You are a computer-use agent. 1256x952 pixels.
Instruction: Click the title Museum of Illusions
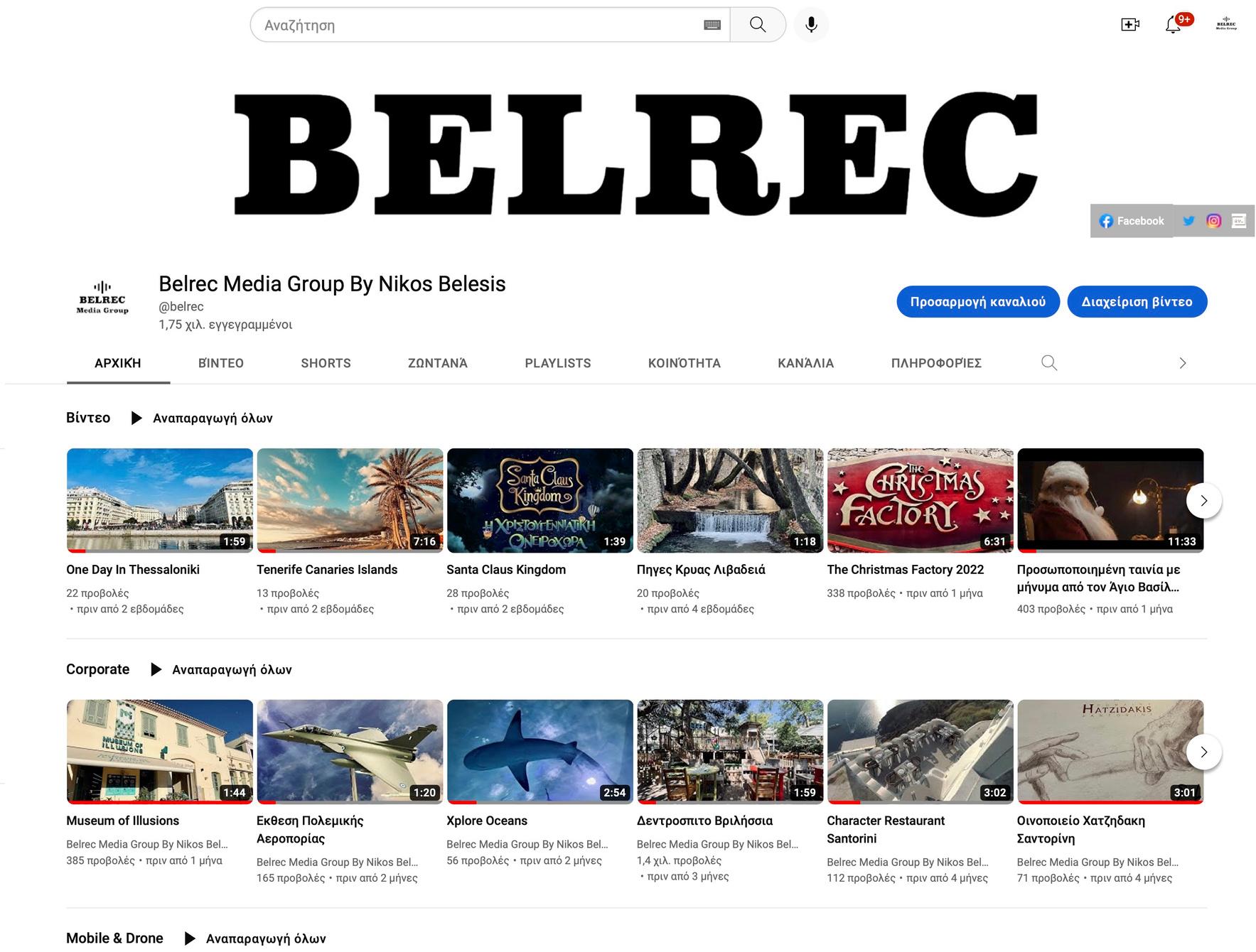tap(123, 821)
